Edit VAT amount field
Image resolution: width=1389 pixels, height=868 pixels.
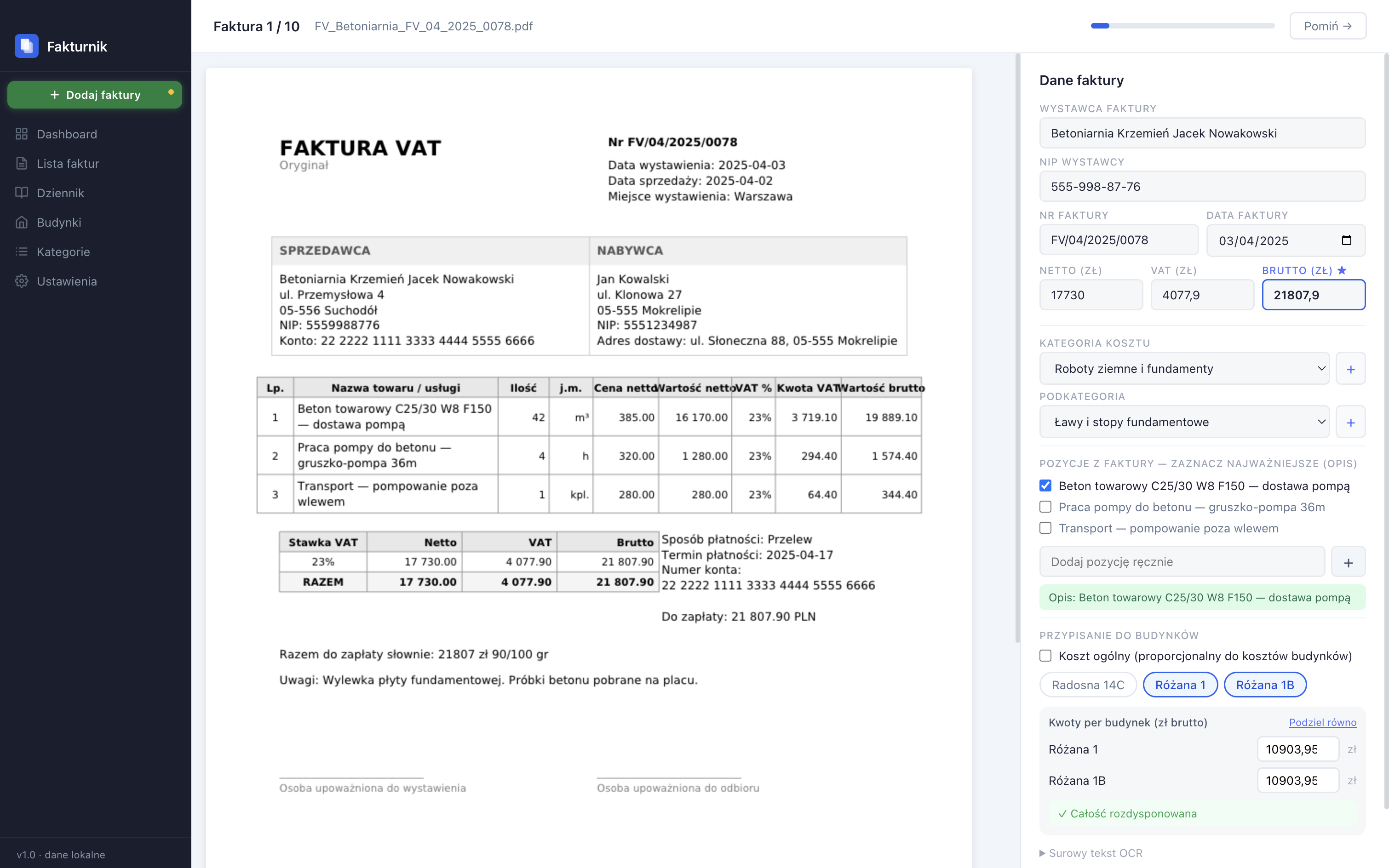point(1202,295)
